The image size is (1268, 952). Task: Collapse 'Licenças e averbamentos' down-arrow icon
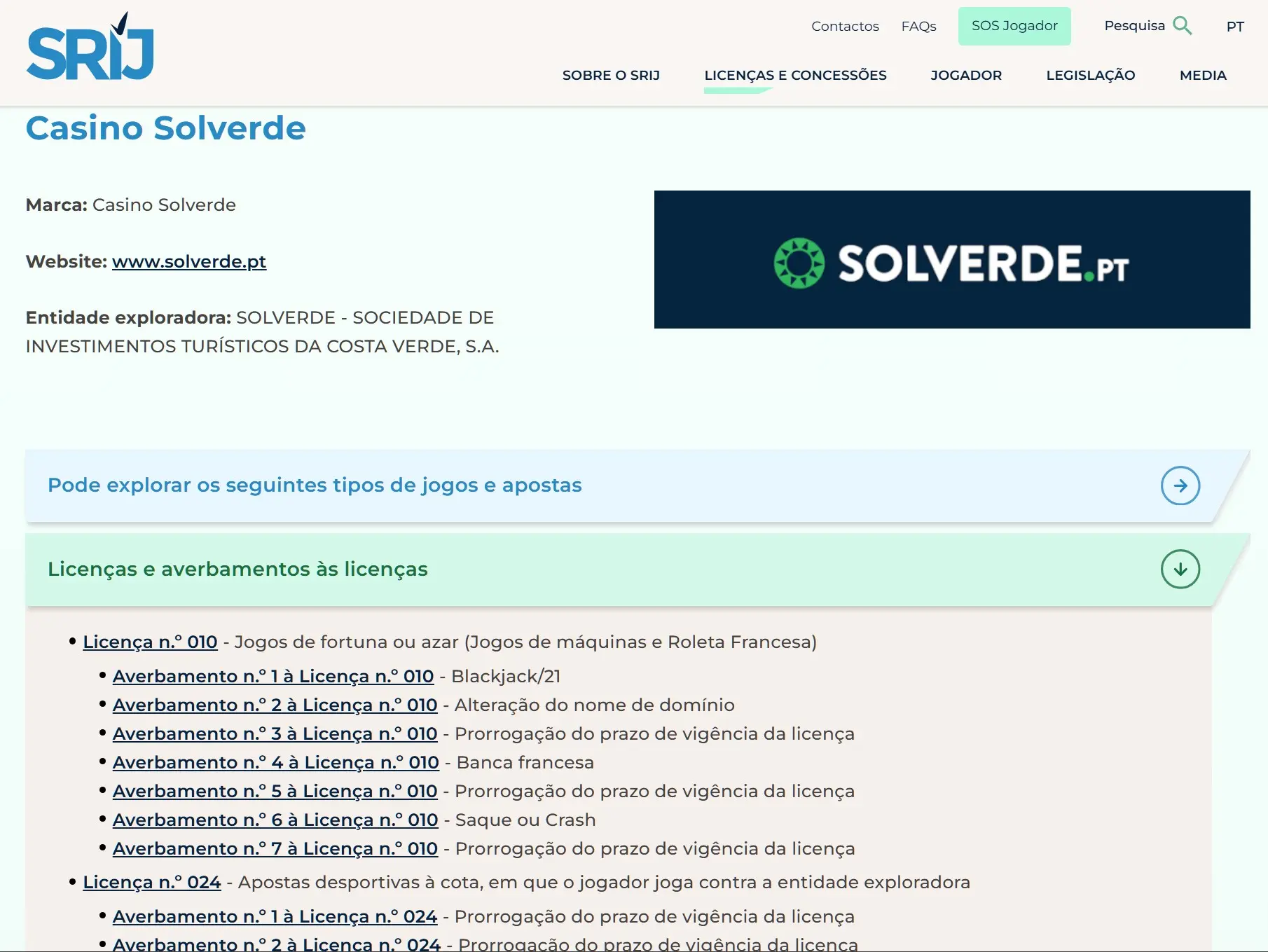tap(1180, 569)
